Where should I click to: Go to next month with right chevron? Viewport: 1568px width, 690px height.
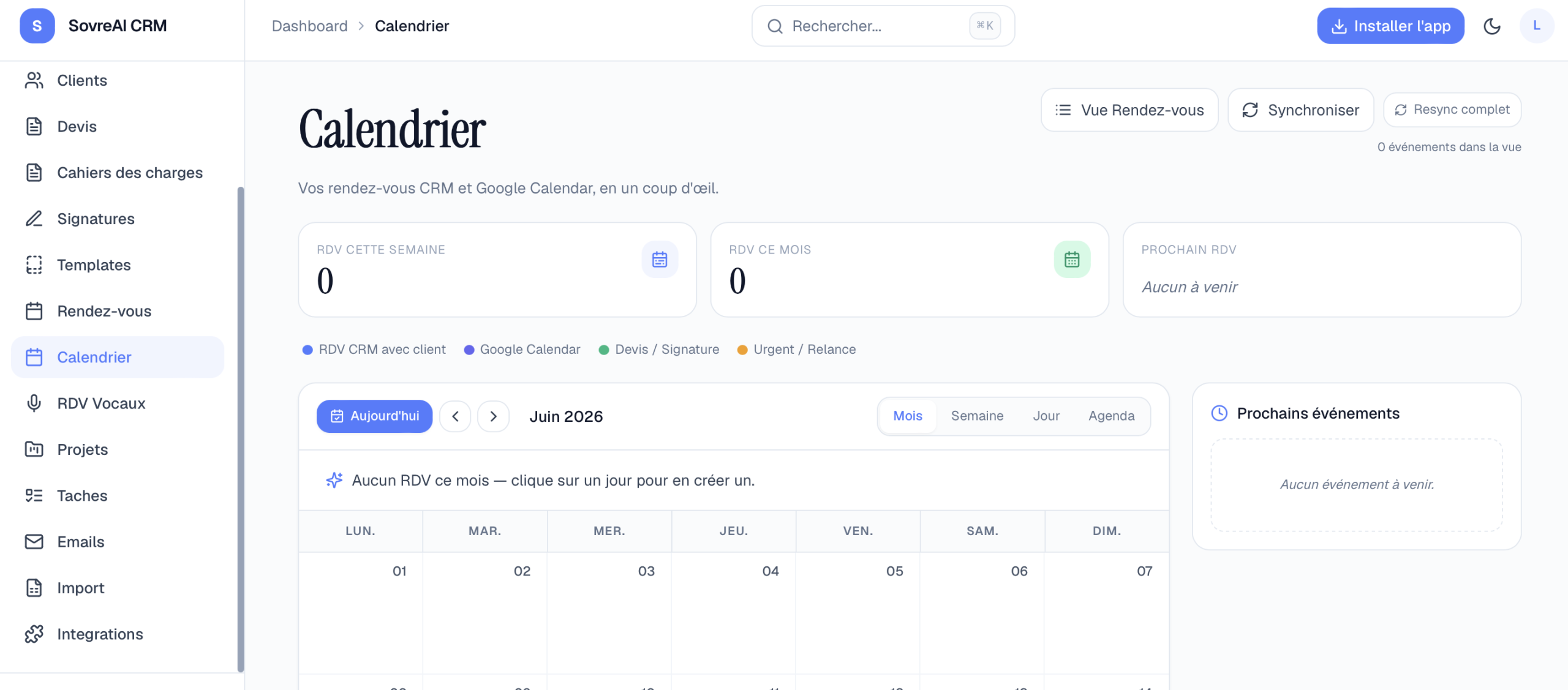pos(494,416)
